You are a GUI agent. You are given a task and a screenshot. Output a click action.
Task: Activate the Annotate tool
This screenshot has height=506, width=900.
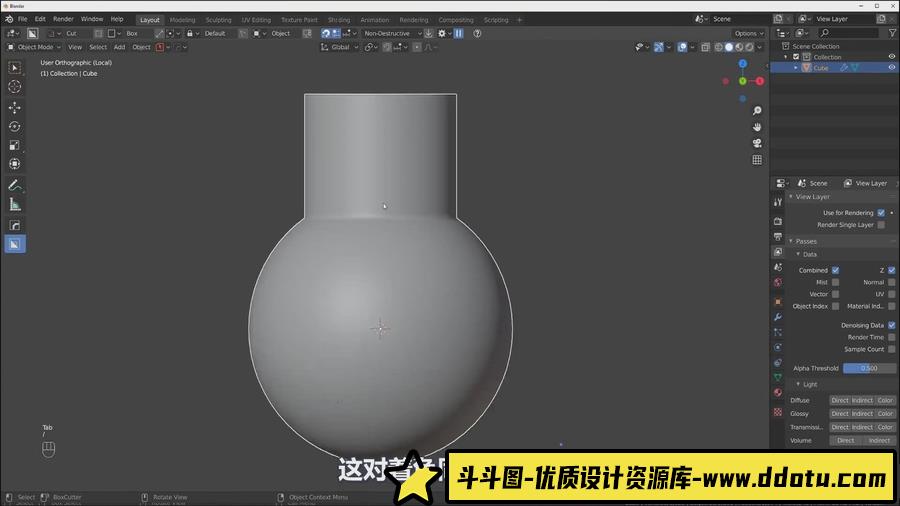[15, 185]
